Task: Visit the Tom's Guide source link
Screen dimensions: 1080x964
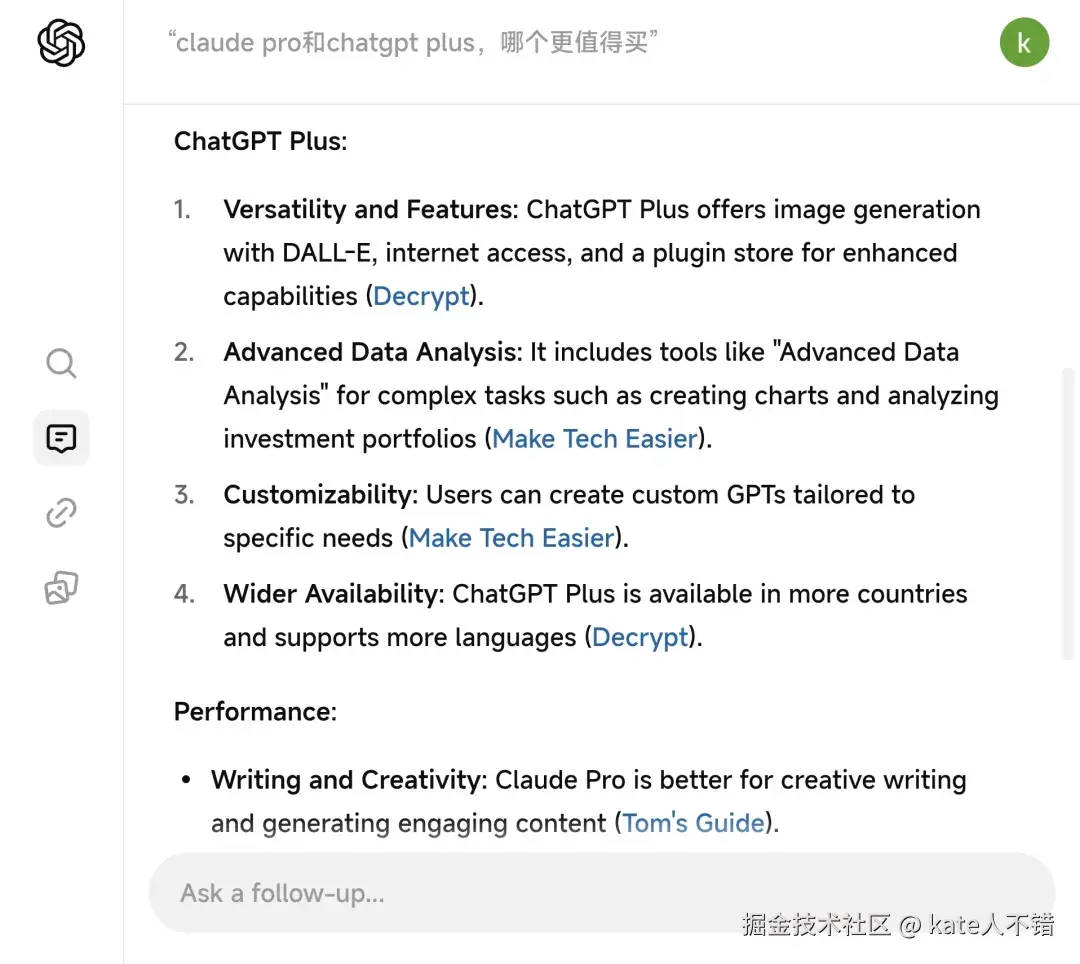Action: (x=693, y=823)
